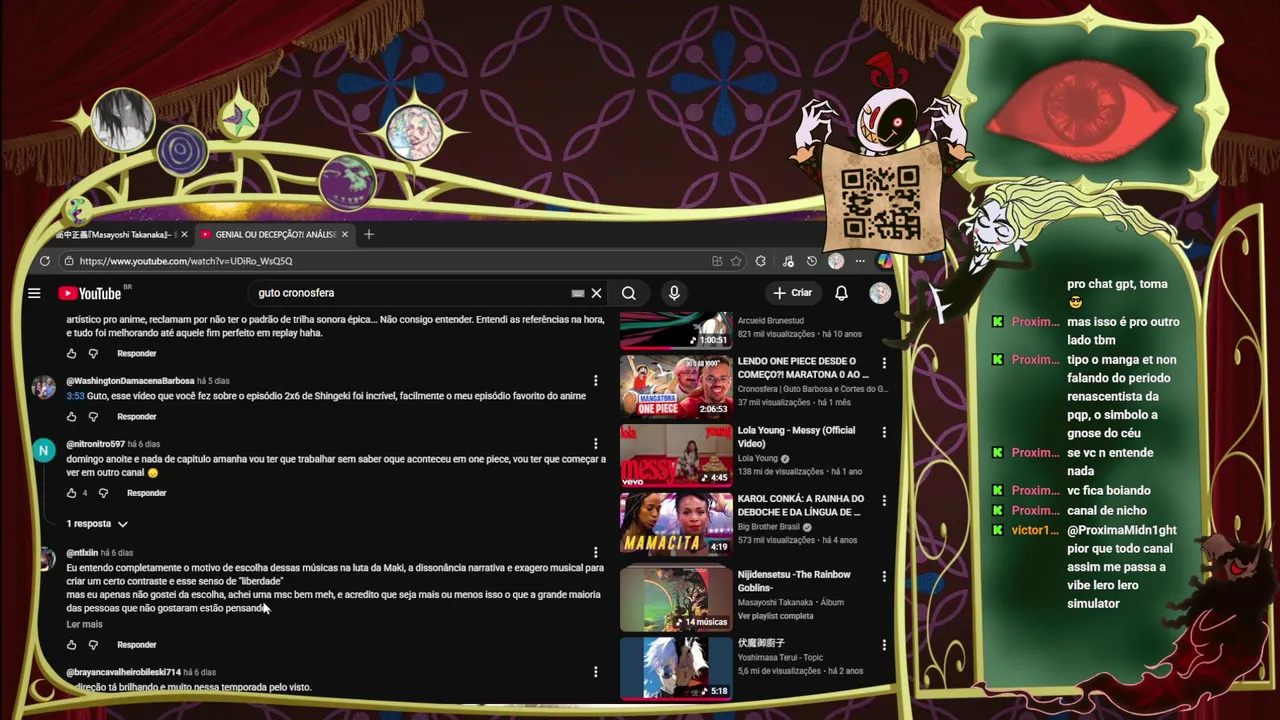Open the browser history clock icon

coord(811,261)
